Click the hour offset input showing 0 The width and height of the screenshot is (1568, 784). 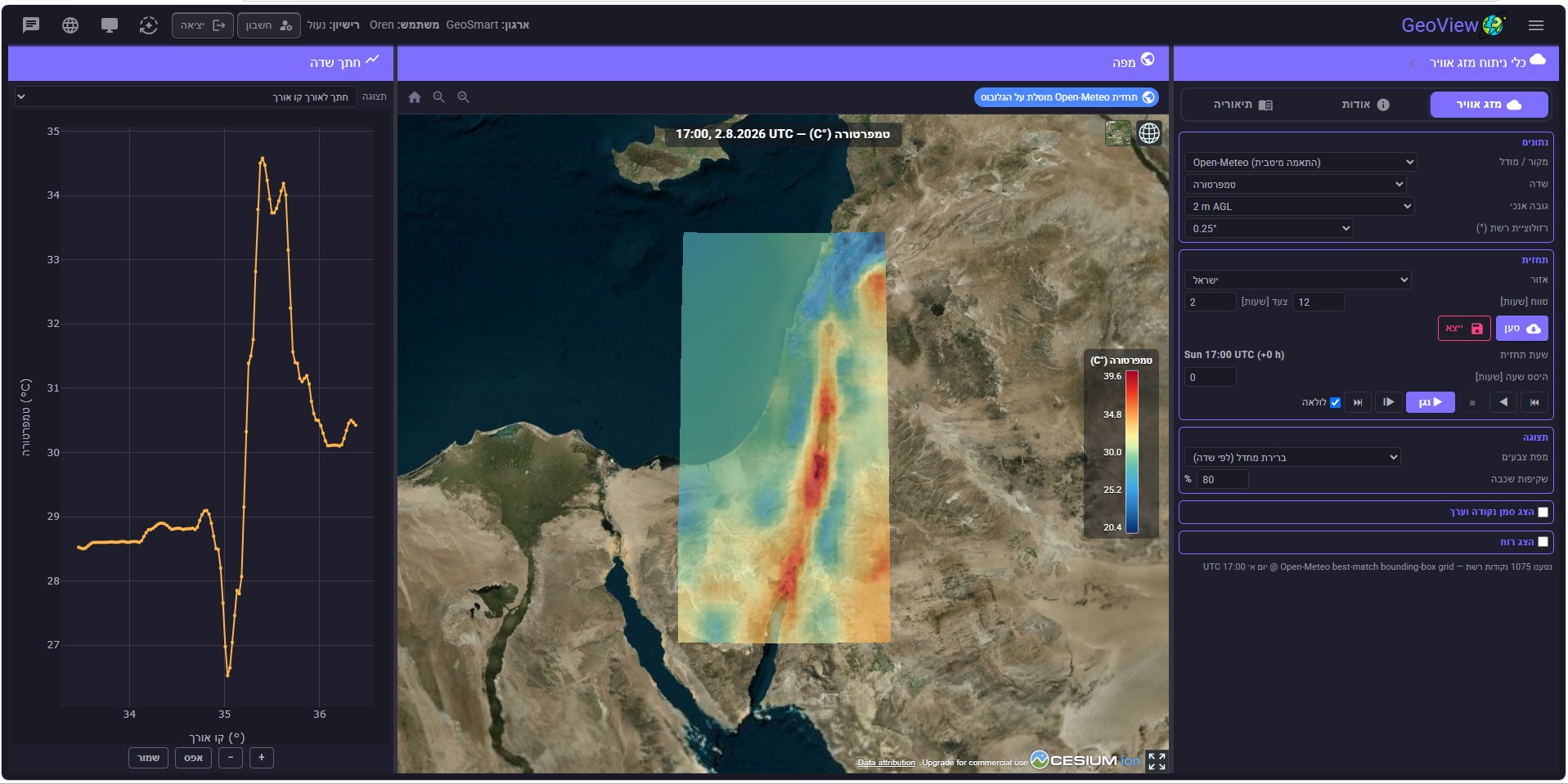point(1210,378)
